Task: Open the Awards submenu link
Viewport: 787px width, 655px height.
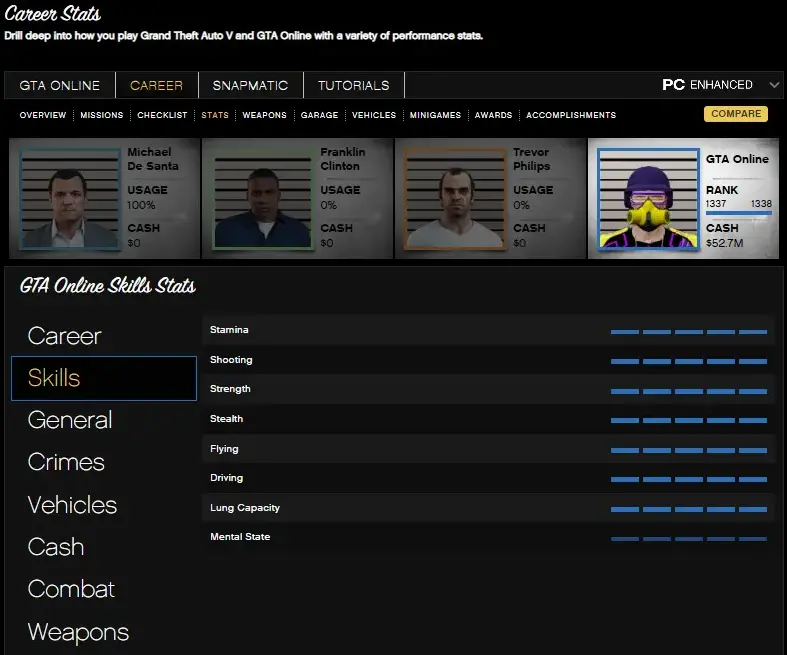Action: pos(493,115)
